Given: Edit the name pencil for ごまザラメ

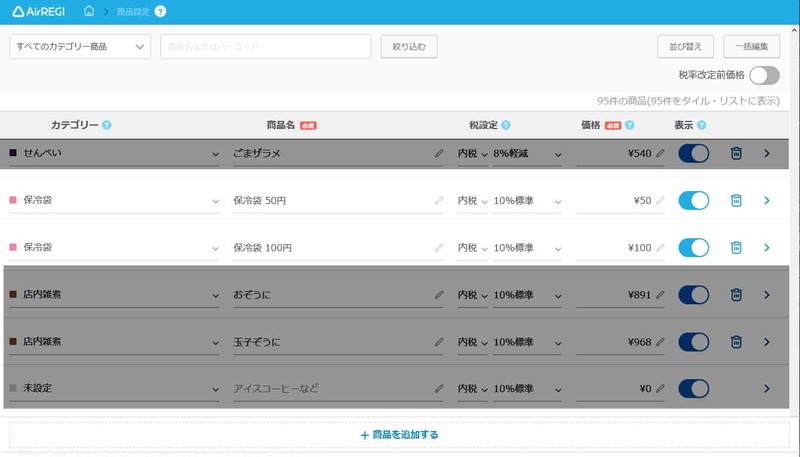Looking at the screenshot, I should (x=439, y=153).
